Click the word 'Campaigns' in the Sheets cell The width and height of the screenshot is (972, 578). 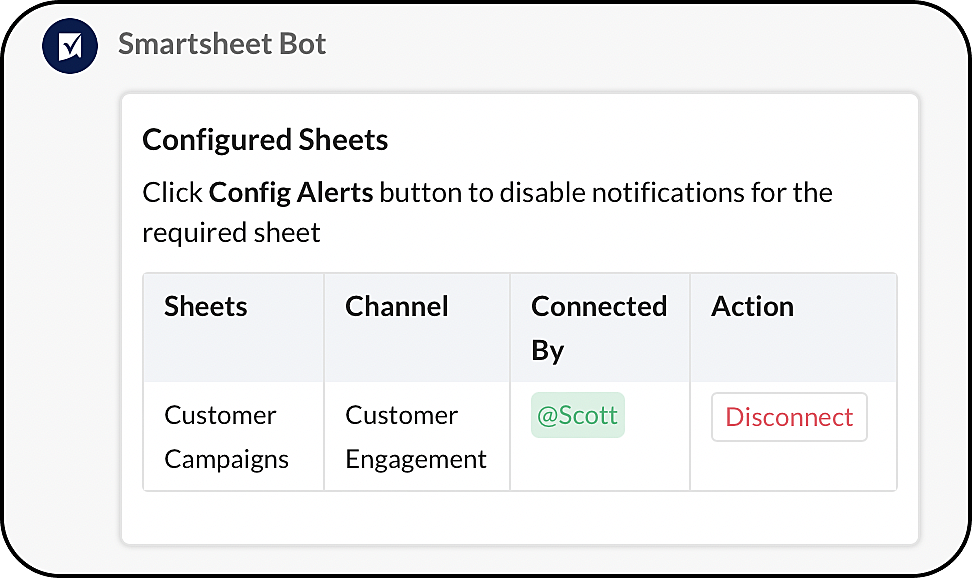pyautogui.click(x=226, y=459)
